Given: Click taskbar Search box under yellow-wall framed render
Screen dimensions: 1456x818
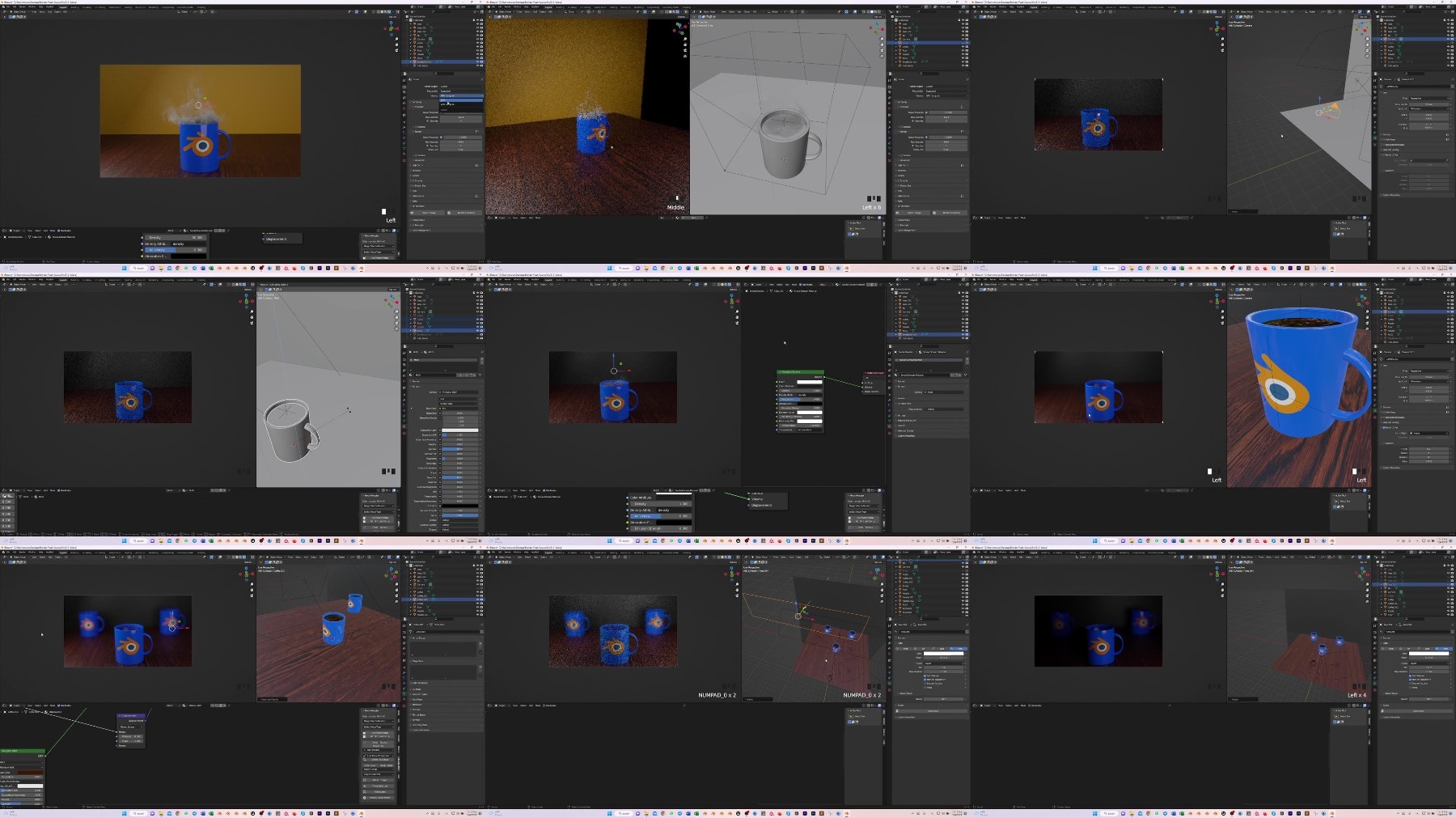Looking at the screenshot, I should click(138, 268).
